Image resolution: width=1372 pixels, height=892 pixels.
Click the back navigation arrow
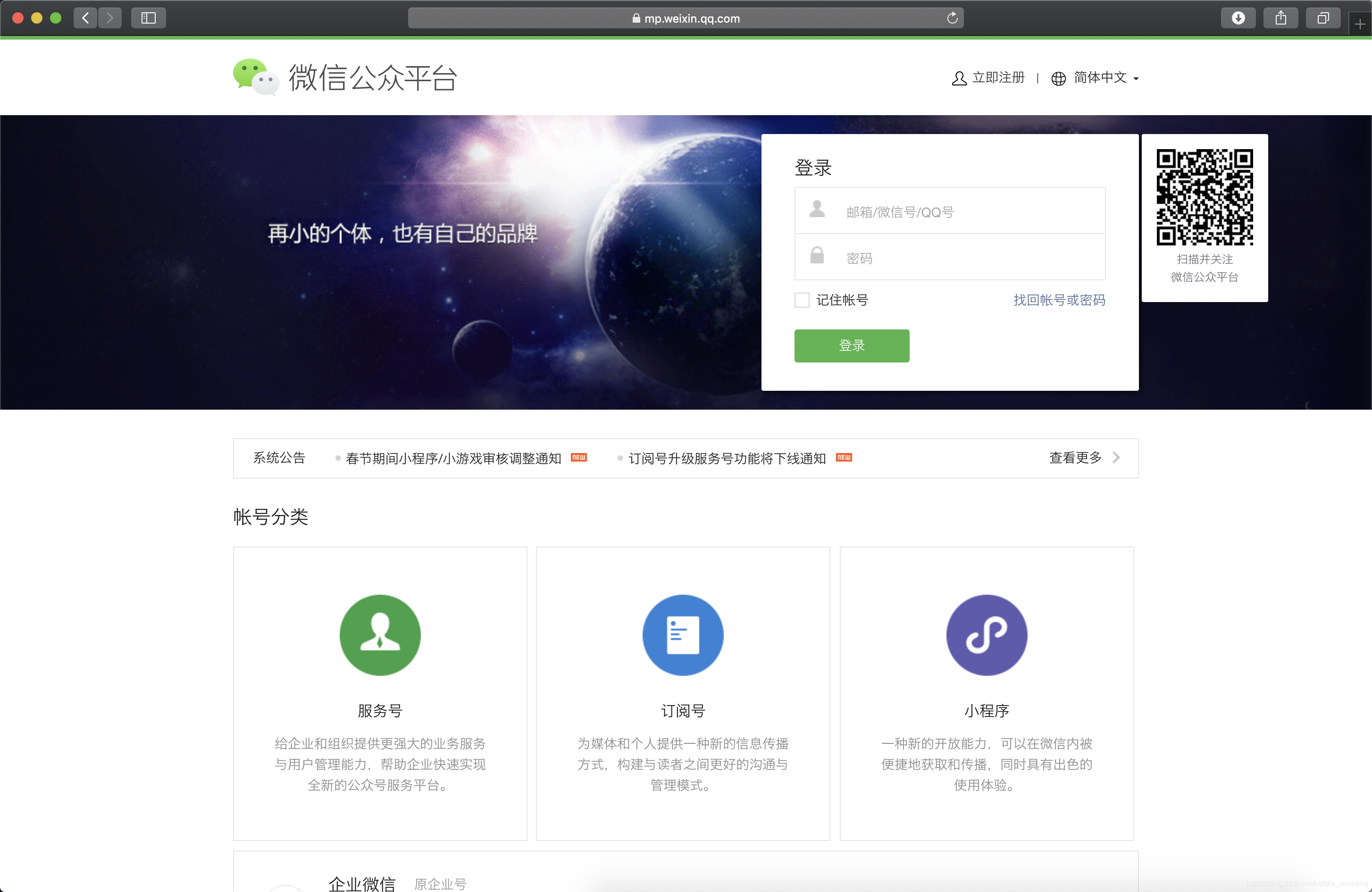(85, 17)
